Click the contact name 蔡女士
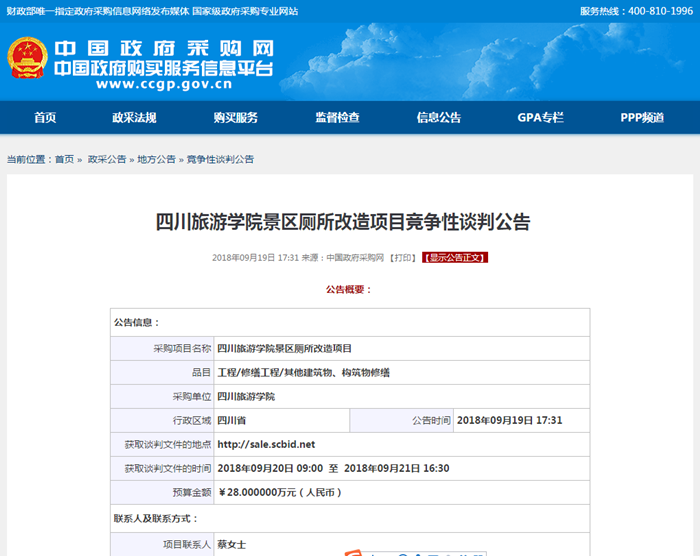This screenshot has width=700, height=556. pyautogui.click(x=231, y=544)
